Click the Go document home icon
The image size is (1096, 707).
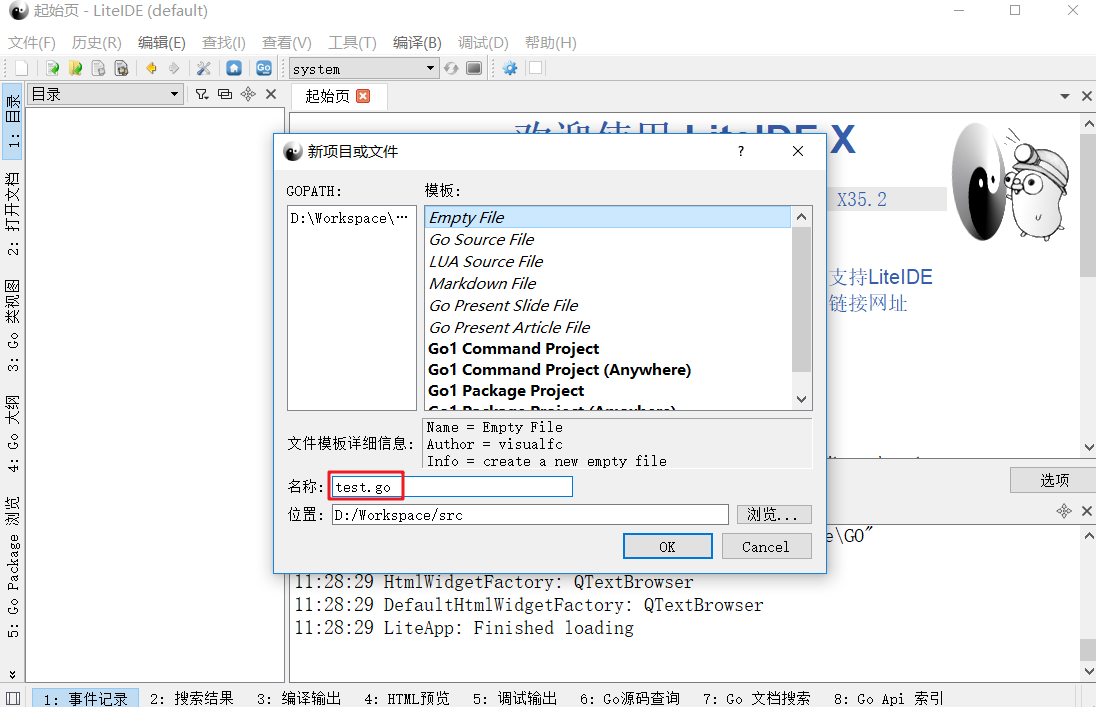pyautogui.click(x=264, y=68)
